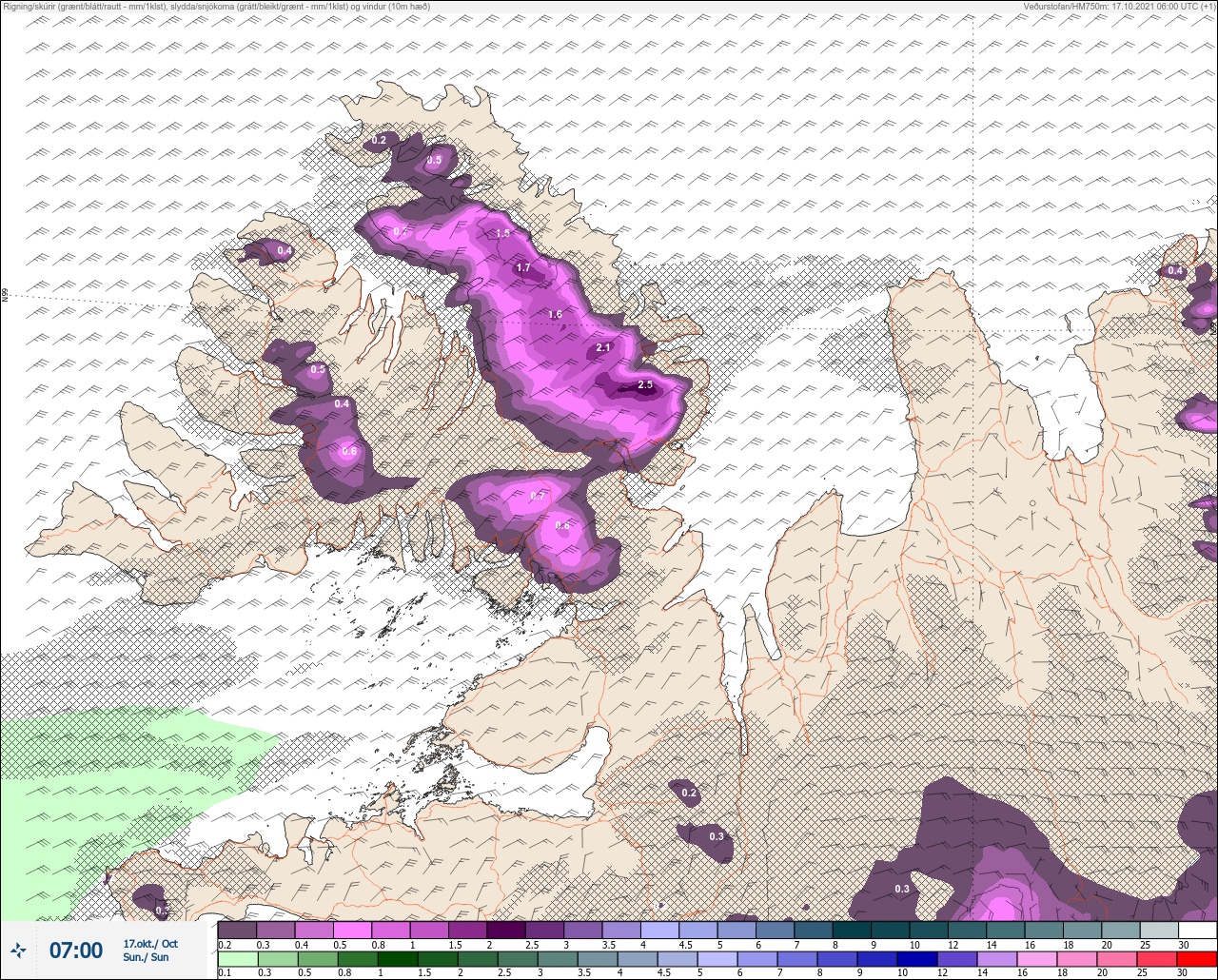The height and width of the screenshot is (980, 1218).
Task: Pick the bright red 30 swatch in rain legend
Action: pyautogui.click(x=1197, y=958)
